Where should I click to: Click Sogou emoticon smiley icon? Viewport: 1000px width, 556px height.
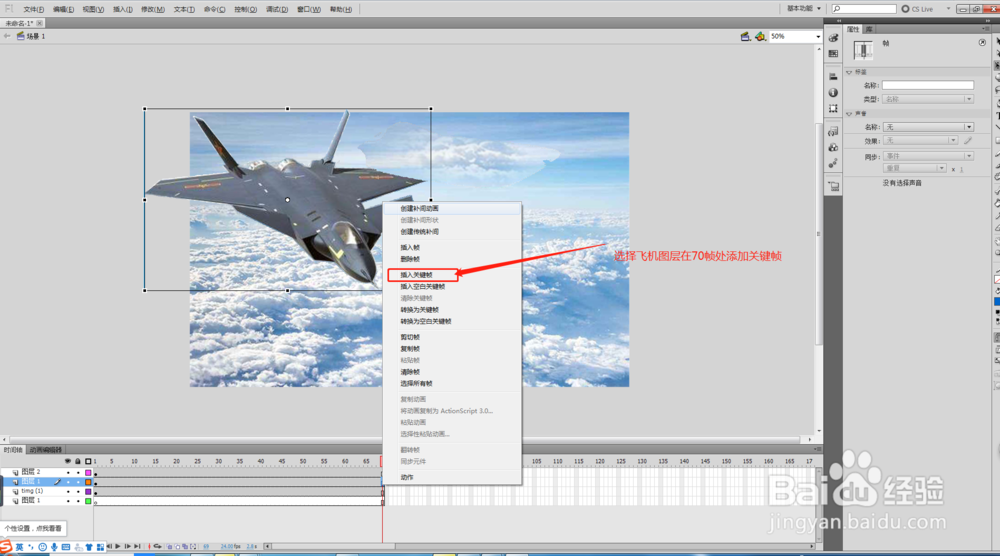point(42,547)
